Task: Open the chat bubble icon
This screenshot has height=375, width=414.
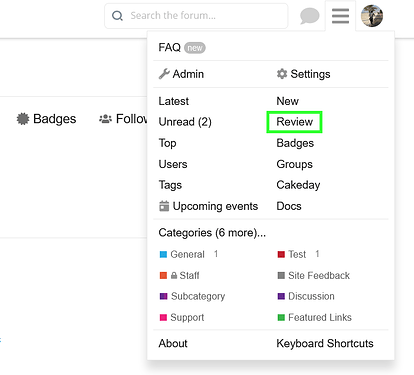Action: pyautogui.click(x=309, y=16)
